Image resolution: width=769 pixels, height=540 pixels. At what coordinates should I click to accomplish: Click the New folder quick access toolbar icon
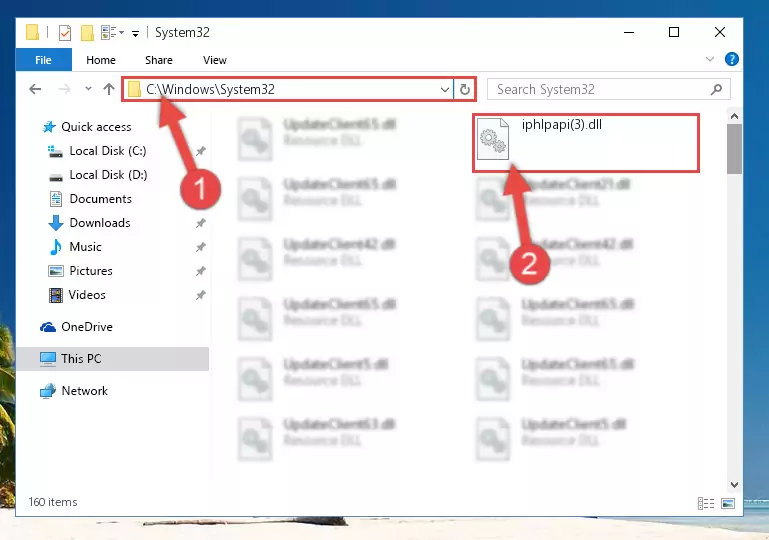point(87,33)
